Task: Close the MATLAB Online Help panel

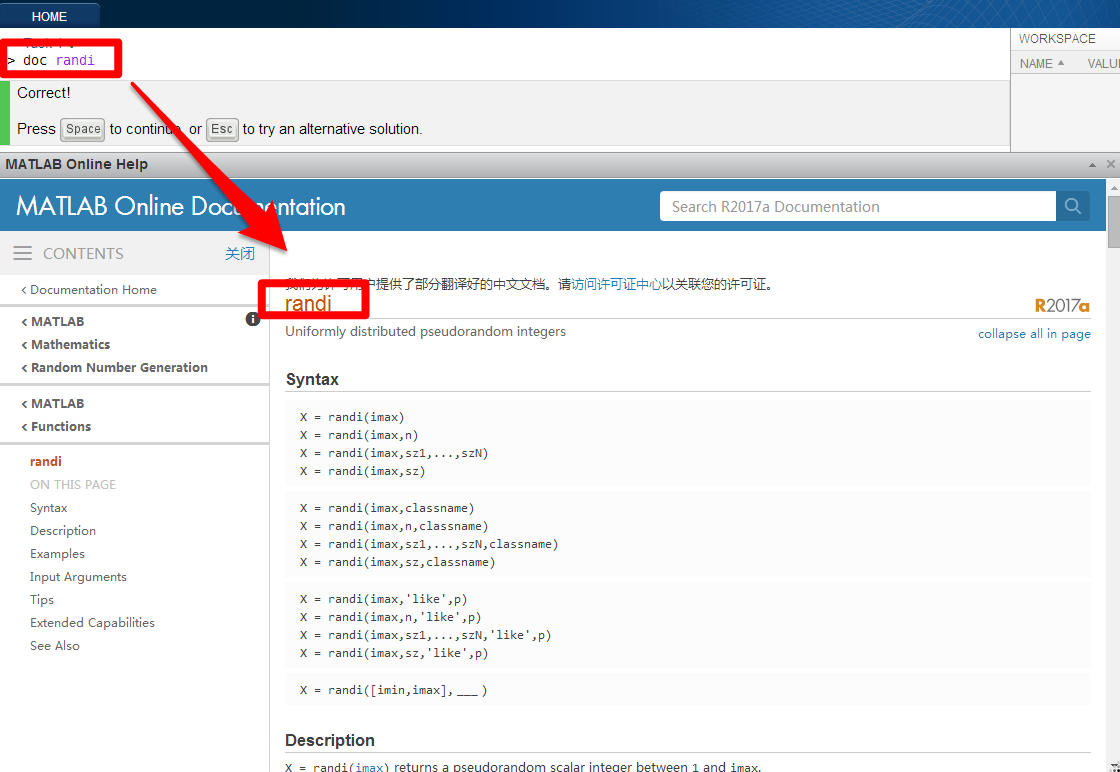Action: [1111, 164]
